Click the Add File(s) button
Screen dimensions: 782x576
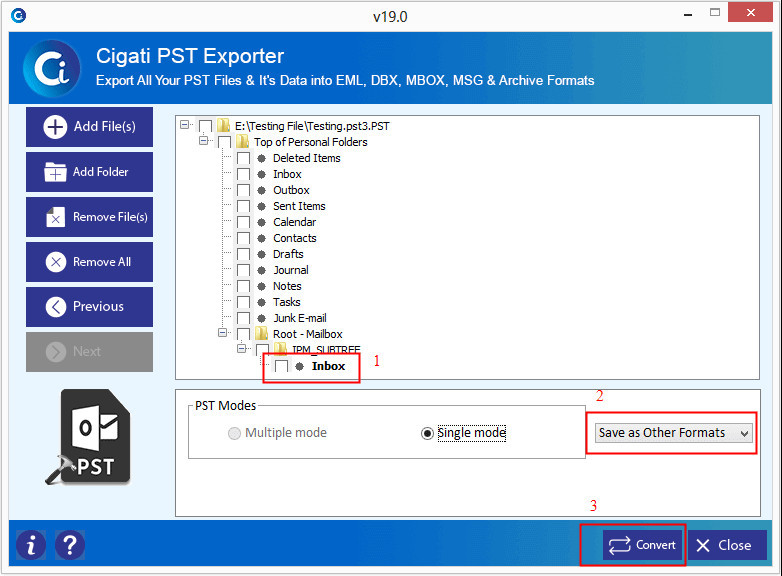(89, 127)
